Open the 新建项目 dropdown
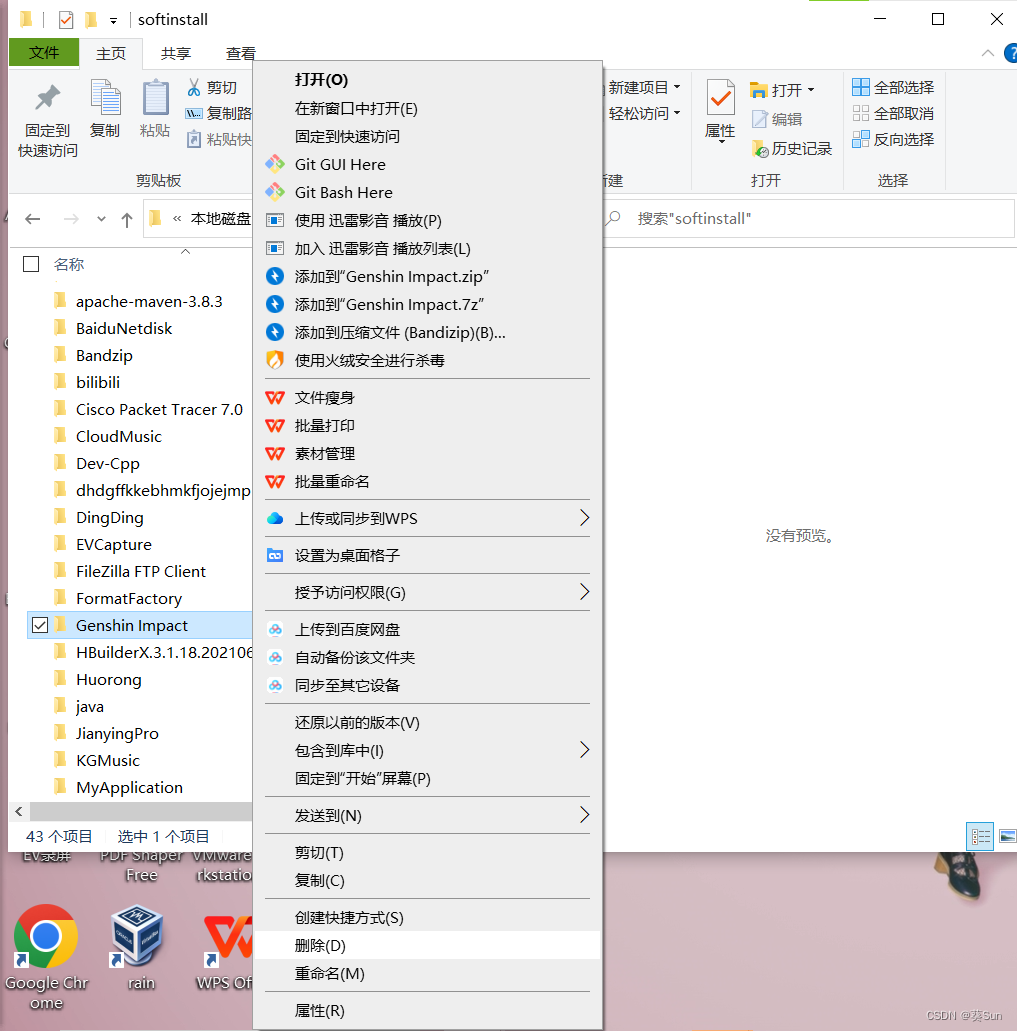The image size is (1017, 1031). [643, 87]
